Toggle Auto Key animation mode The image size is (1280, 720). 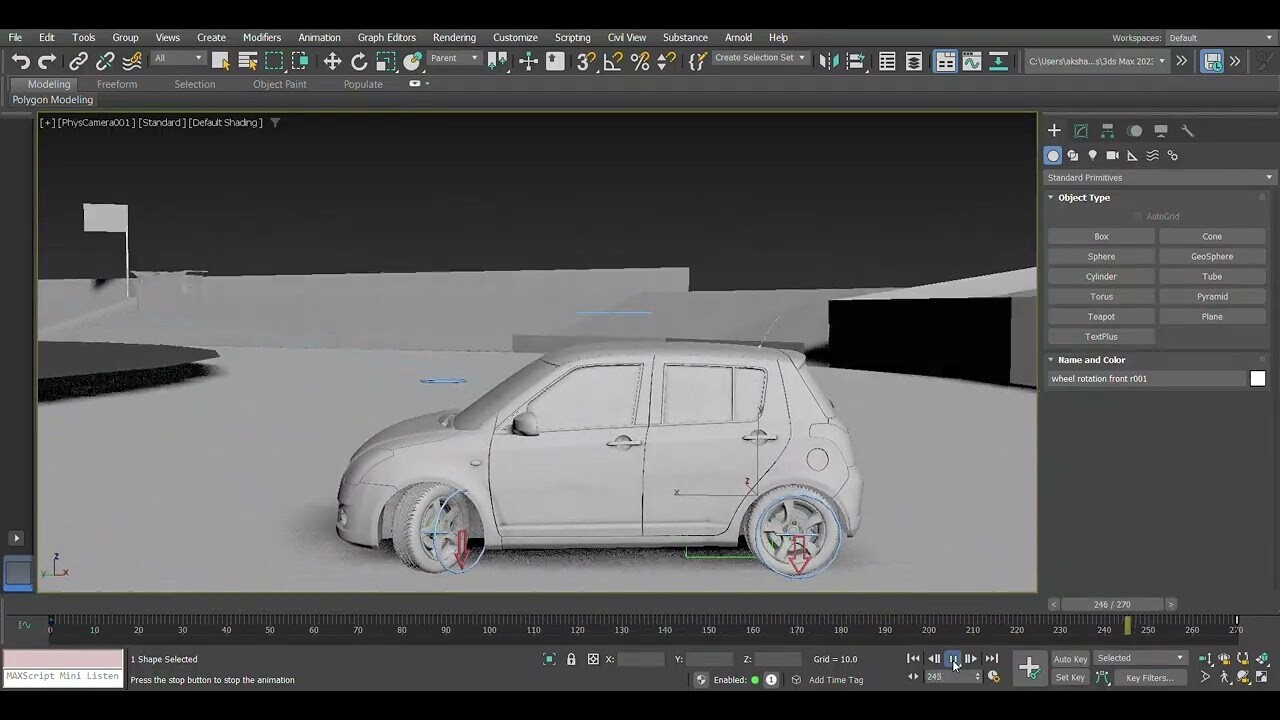click(x=1070, y=658)
